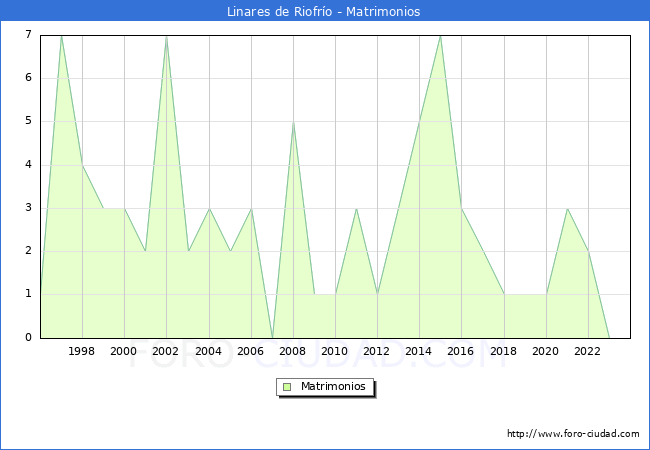Viewport: 650px width, 450px height.
Task: Click y-axis label 2
Action: 28,251
